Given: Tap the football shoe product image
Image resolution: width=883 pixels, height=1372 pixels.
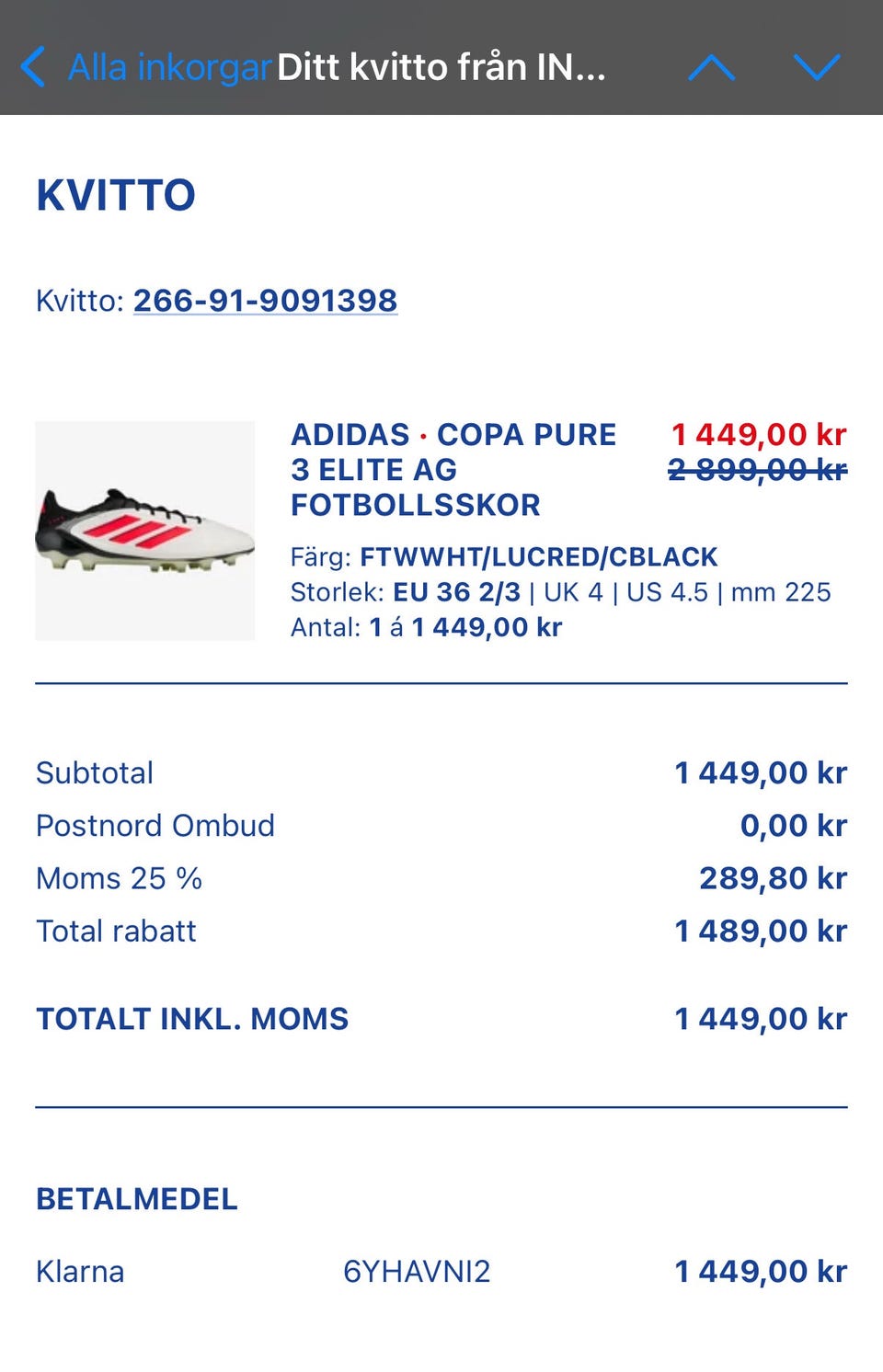Looking at the screenshot, I should [x=145, y=531].
